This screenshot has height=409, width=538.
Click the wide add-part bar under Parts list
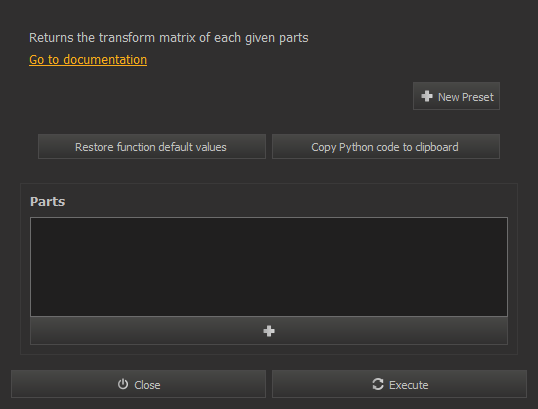[x=269, y=331]
